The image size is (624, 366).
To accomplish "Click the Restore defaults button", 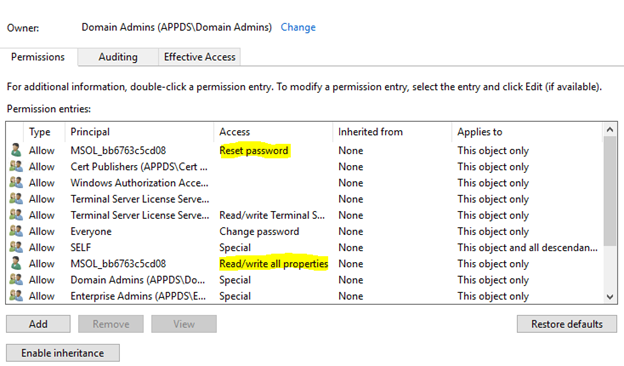I will point(567,324).
